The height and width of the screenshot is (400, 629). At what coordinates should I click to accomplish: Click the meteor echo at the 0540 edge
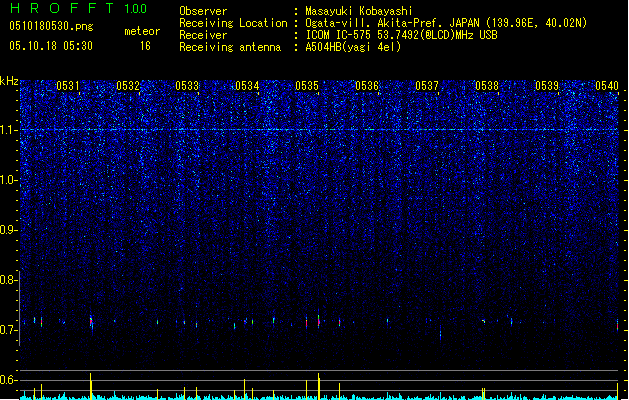pos(617,325)
